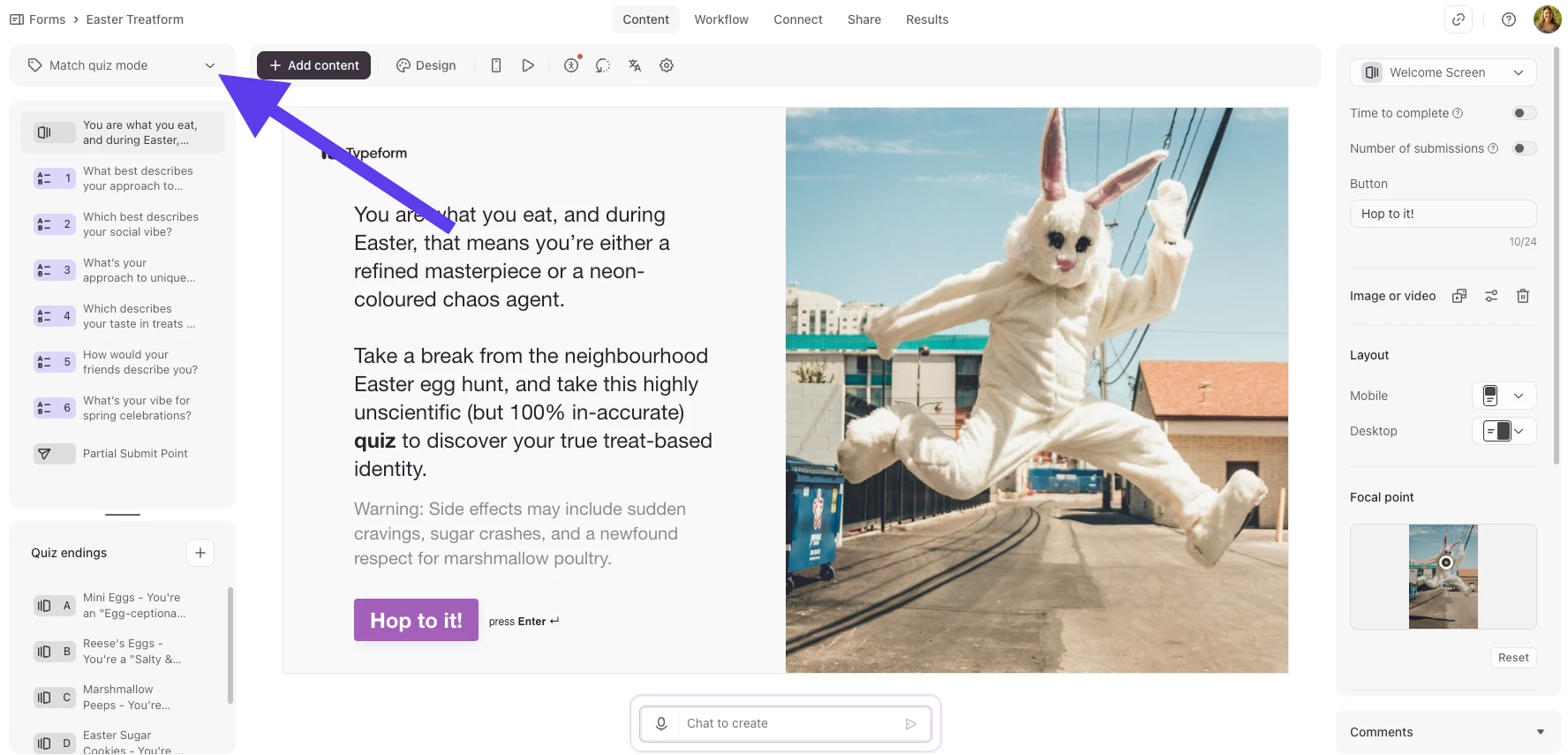Screen dimensions: 1568x755
Task: Open the Welcome Screen type dropdown
Action: 1443,72
